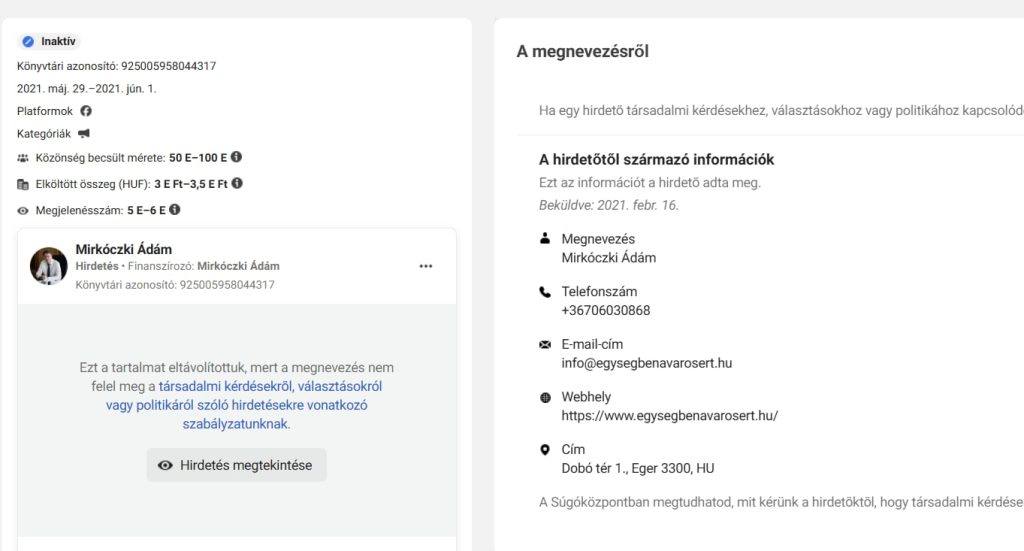The height and width of the screenshot is (551, 1024).
Task: Click info icon beside audience size estimate
Action: coord(236,157)
